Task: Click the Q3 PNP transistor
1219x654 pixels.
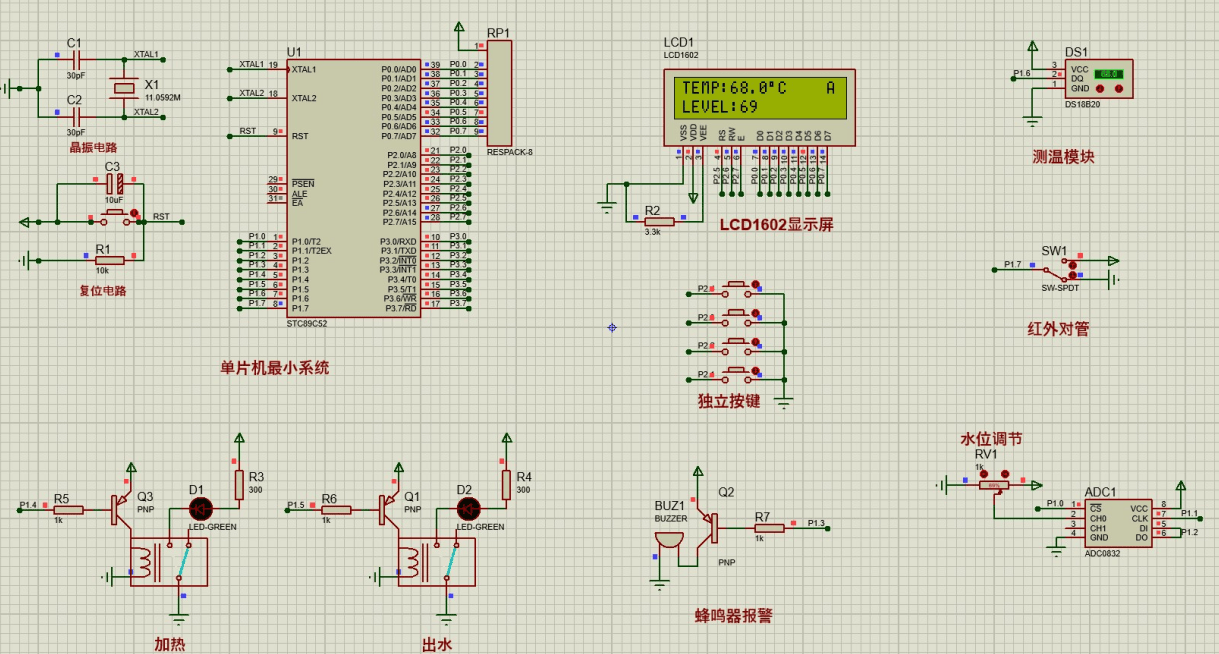Action: (122, 509)
